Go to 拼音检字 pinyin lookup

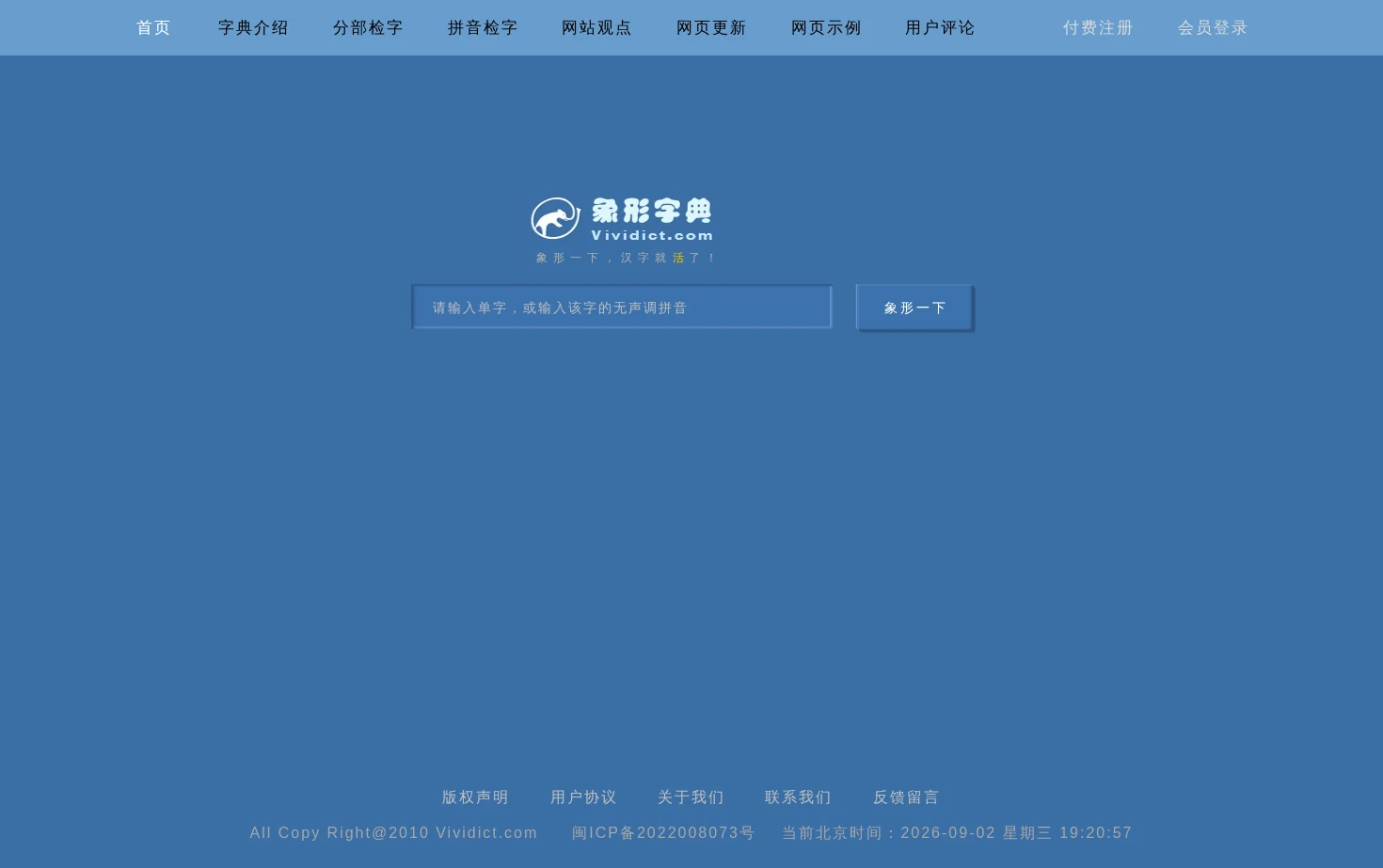coord(483,28)
